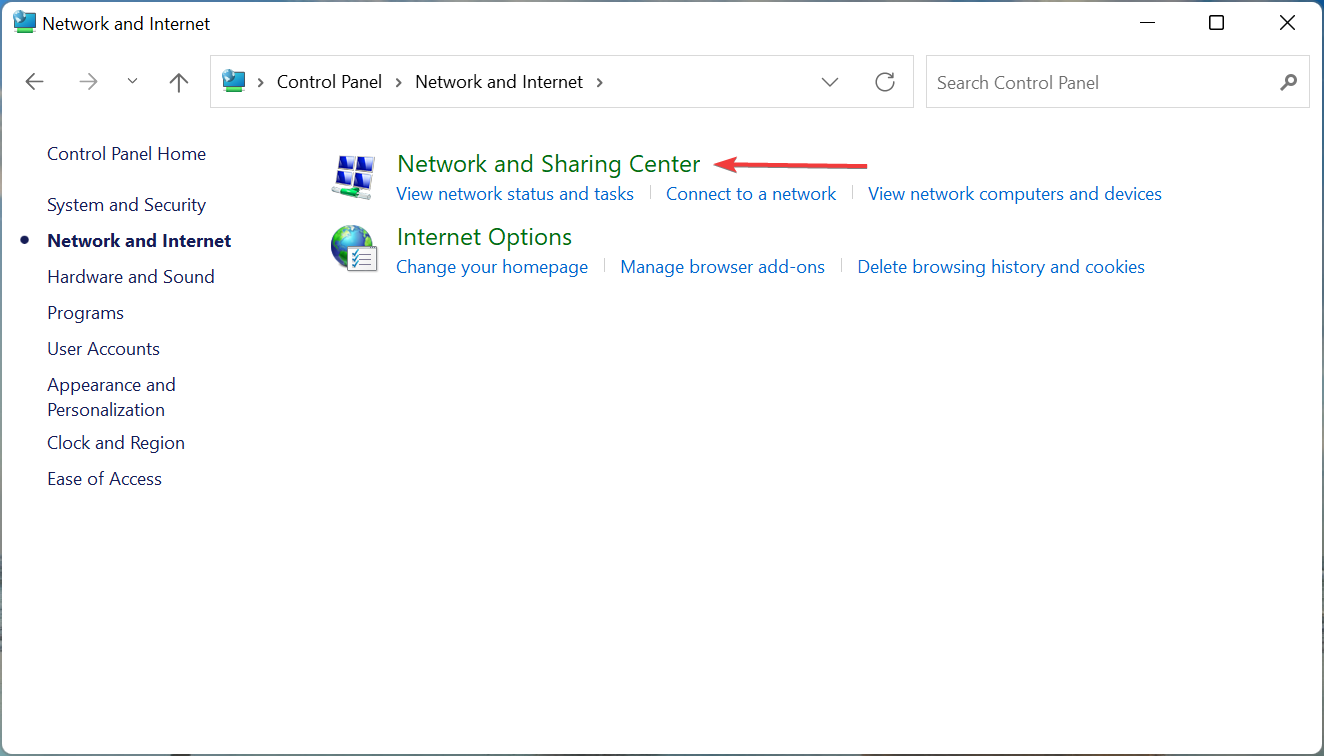Click the Network and Sharing Center icon

point(353,175)
